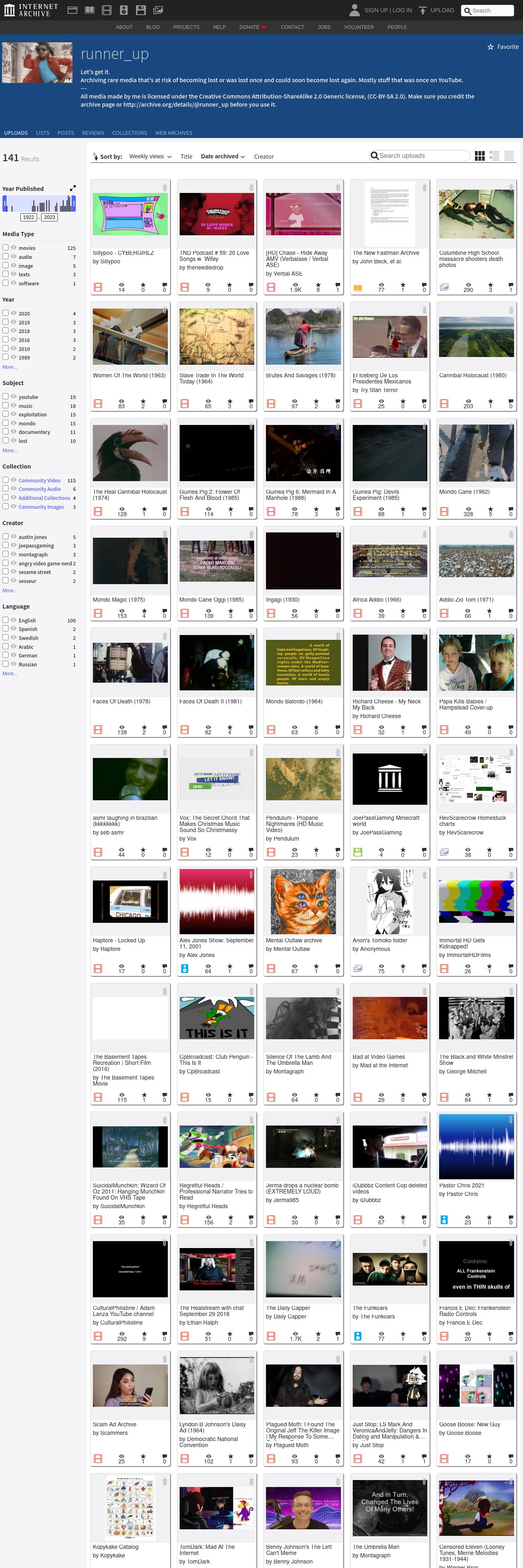Click the LOG IN link
The image size is (523, 1568).
[x=402, y=10]
